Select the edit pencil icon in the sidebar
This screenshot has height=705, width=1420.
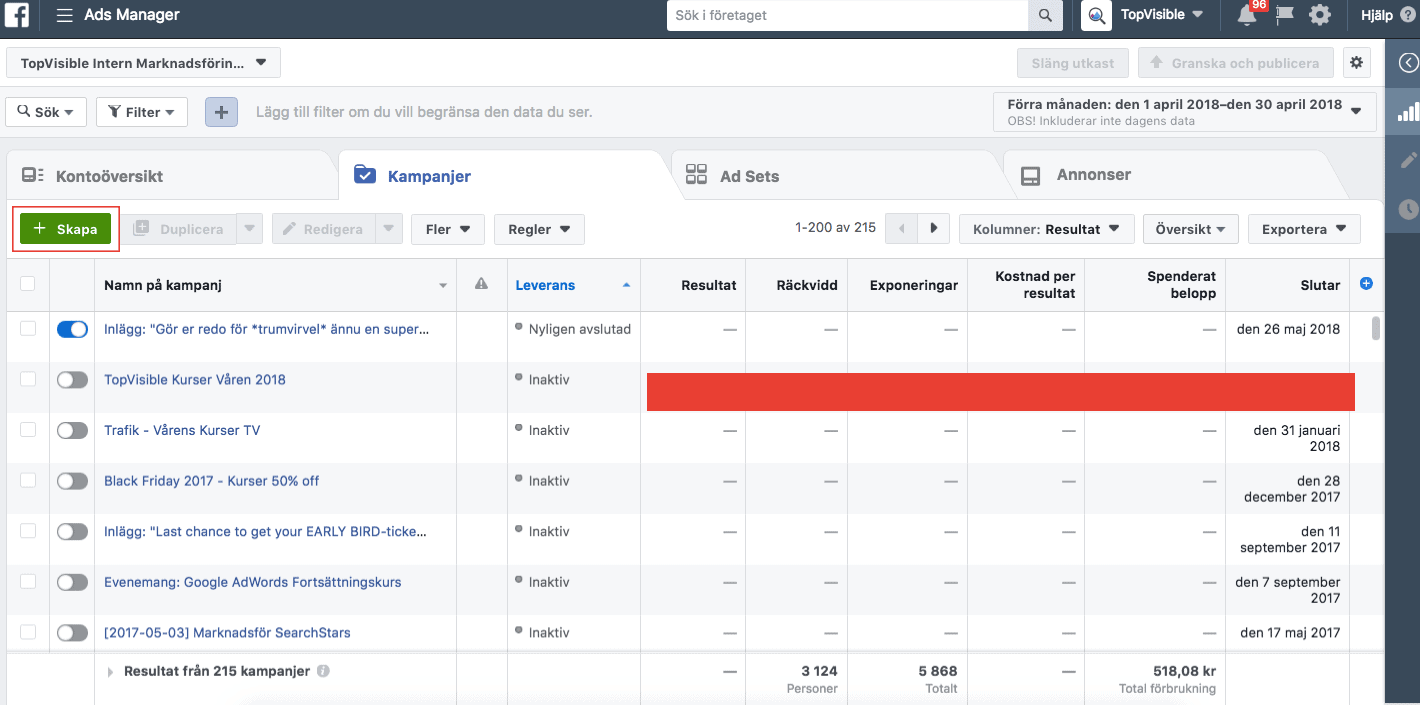[1407, 160]
